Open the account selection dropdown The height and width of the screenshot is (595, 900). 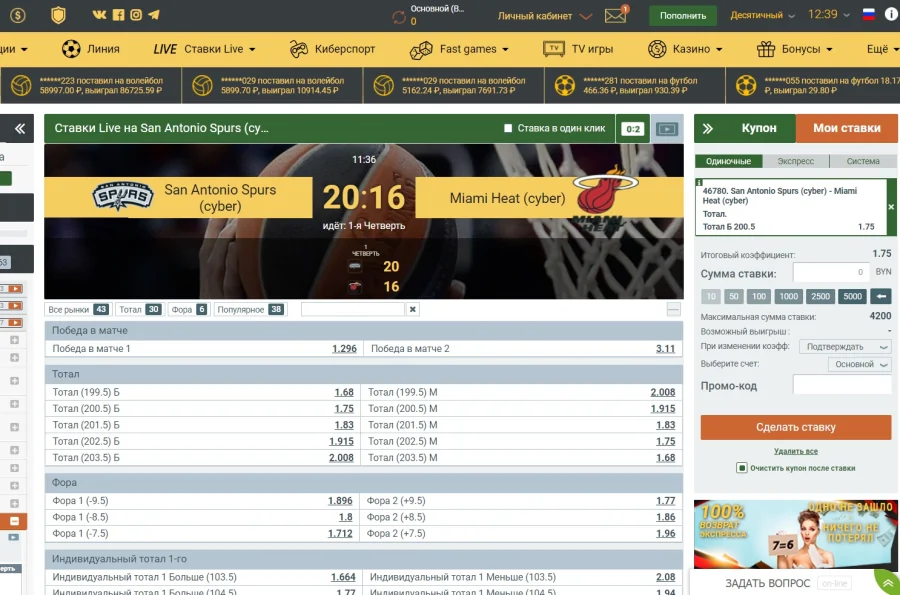click(859, 365)
